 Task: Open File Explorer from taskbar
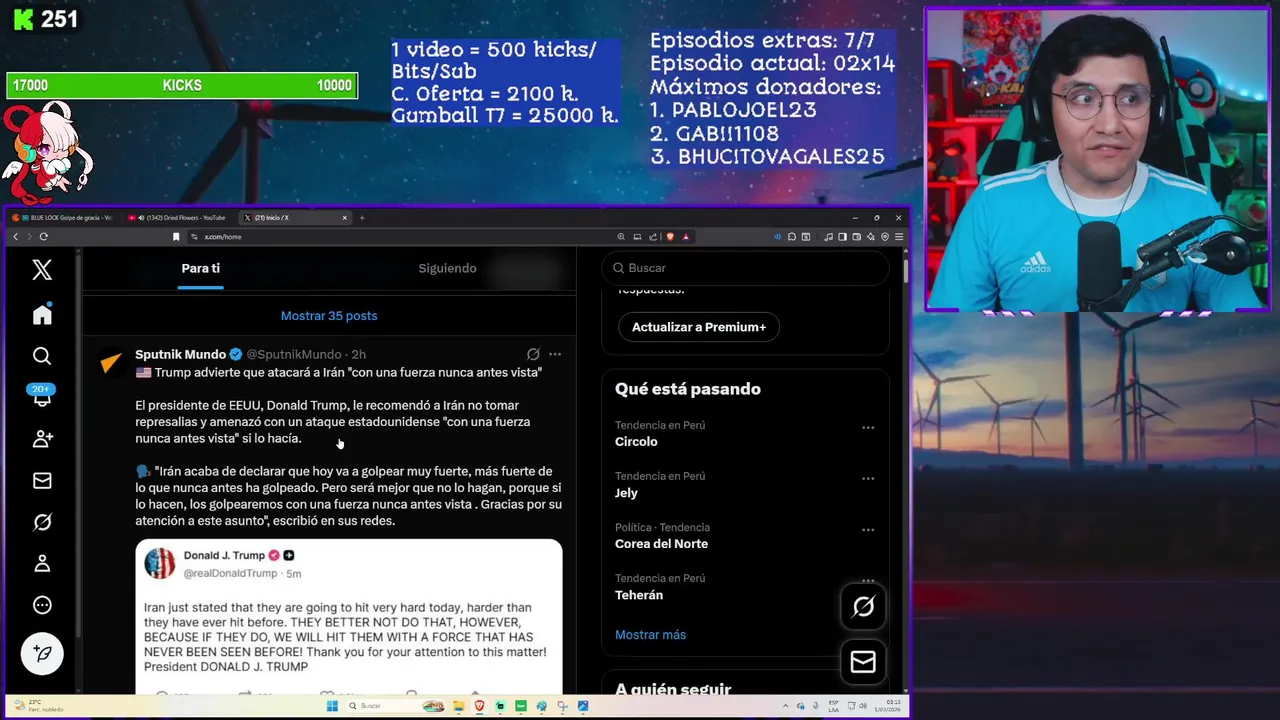(x=459, y=706)
